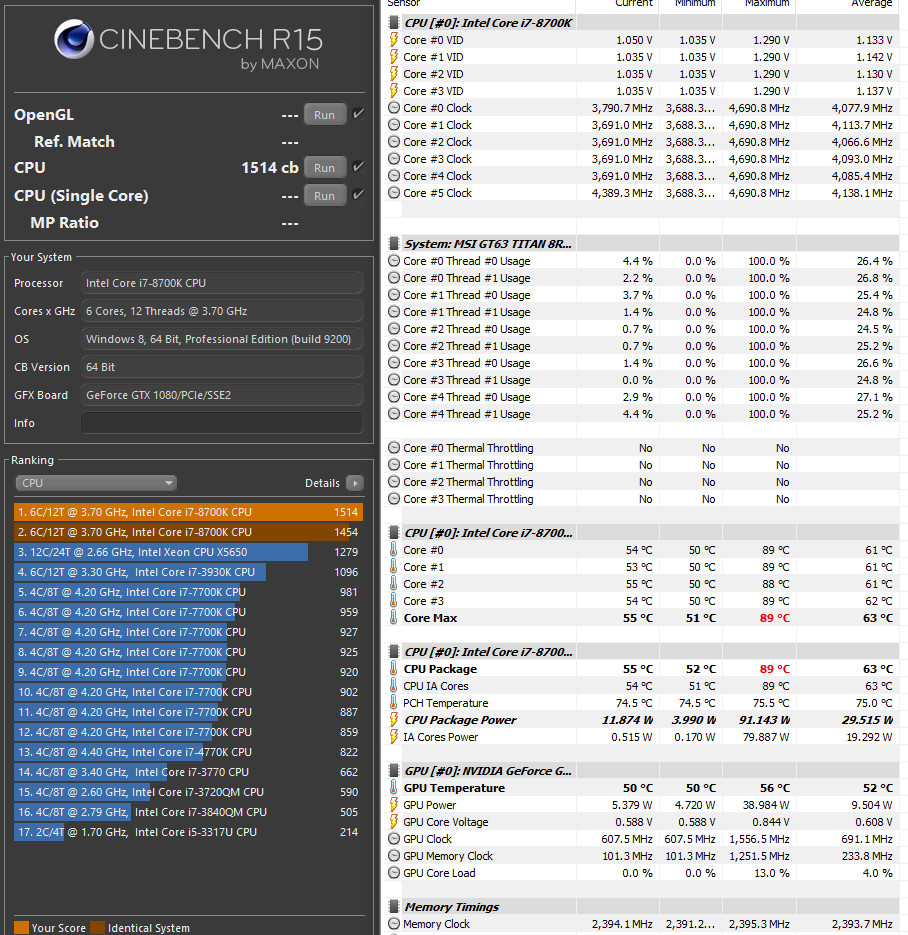Run the CPU (Single Core) benchmark
This screenshot has height=935, width=908.
pos(324,196)
